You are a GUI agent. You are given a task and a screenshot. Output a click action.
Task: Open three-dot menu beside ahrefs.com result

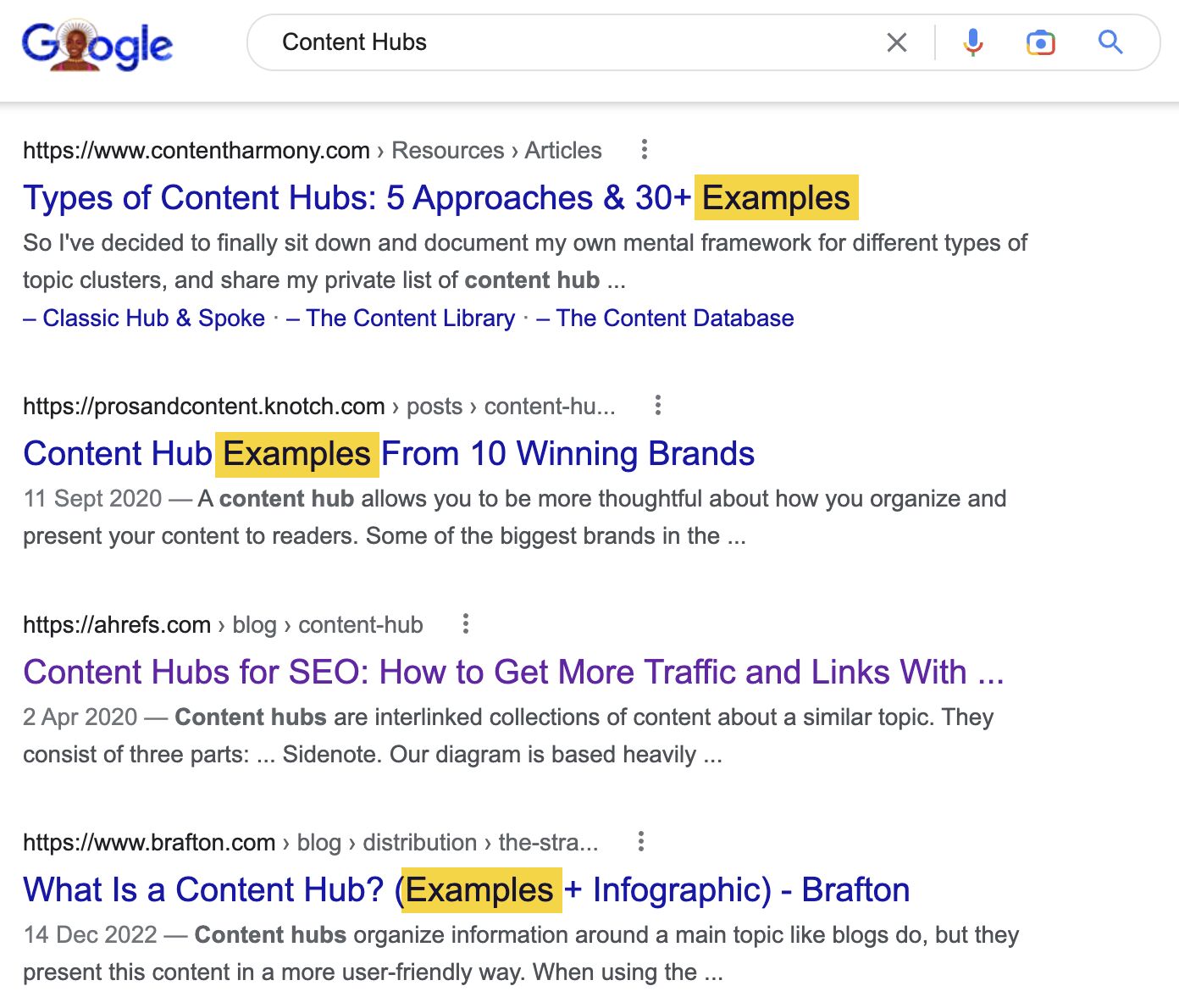point(465,624)
